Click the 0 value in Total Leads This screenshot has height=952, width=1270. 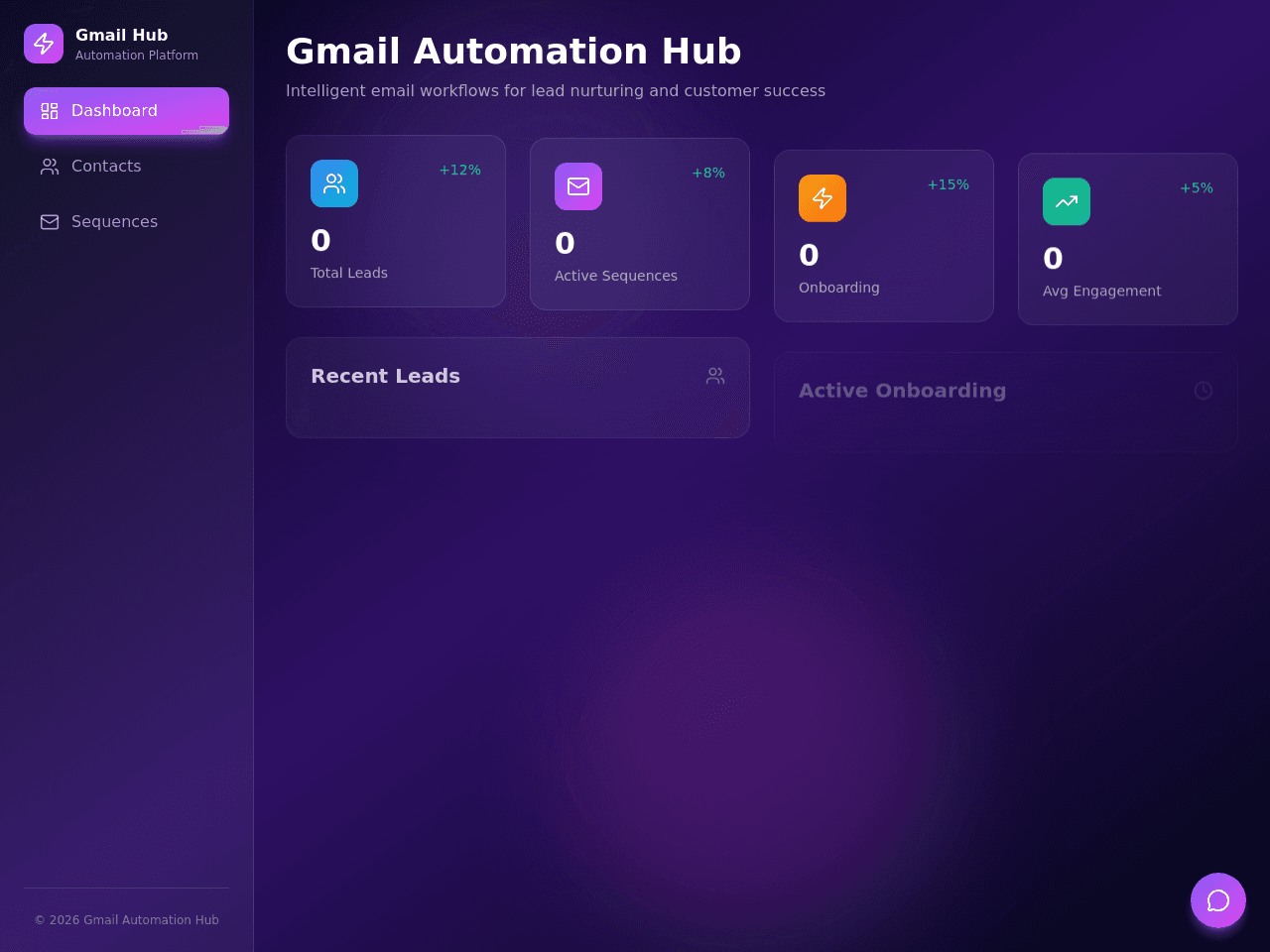coord(320,241)
